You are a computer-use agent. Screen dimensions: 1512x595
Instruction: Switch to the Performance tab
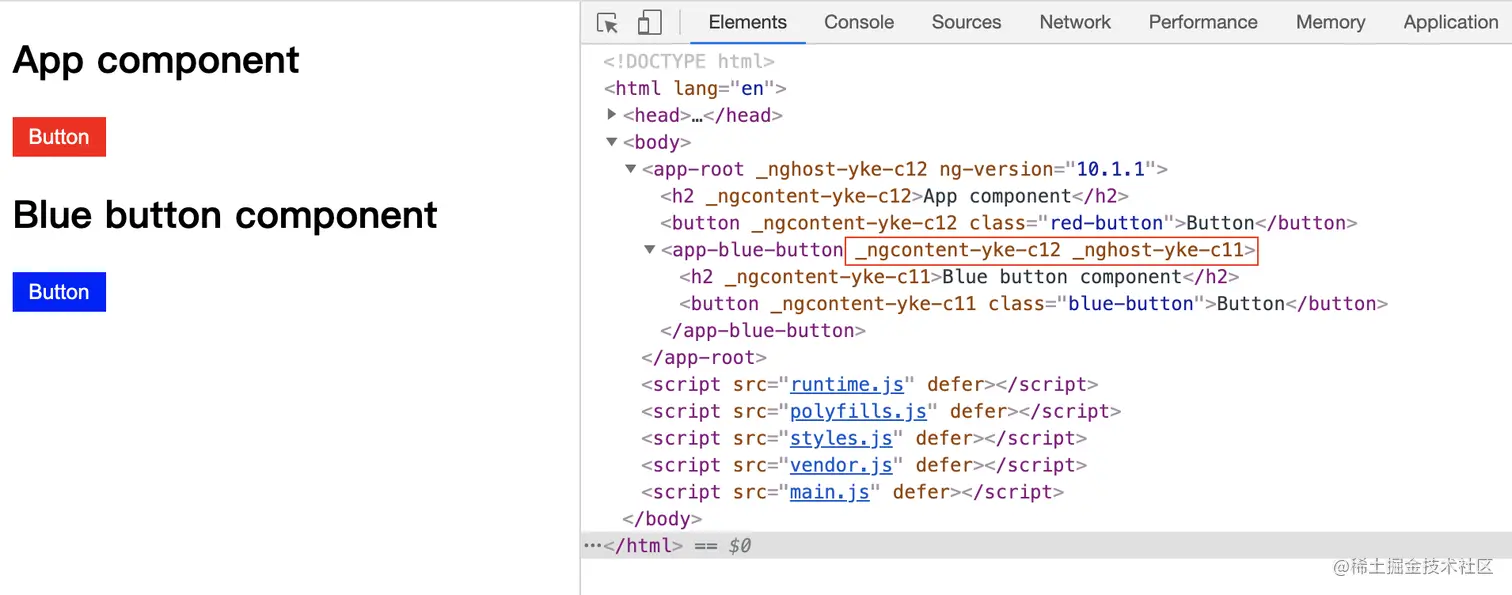click(1203, 22)
